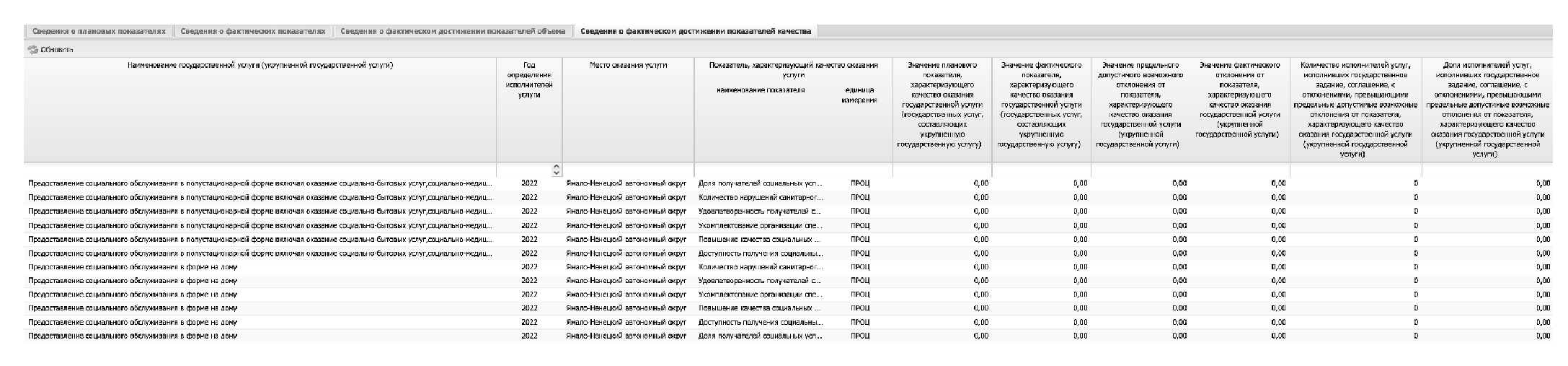
Task: Click the refresh icon next to Обновить
Action: (32, 50)
